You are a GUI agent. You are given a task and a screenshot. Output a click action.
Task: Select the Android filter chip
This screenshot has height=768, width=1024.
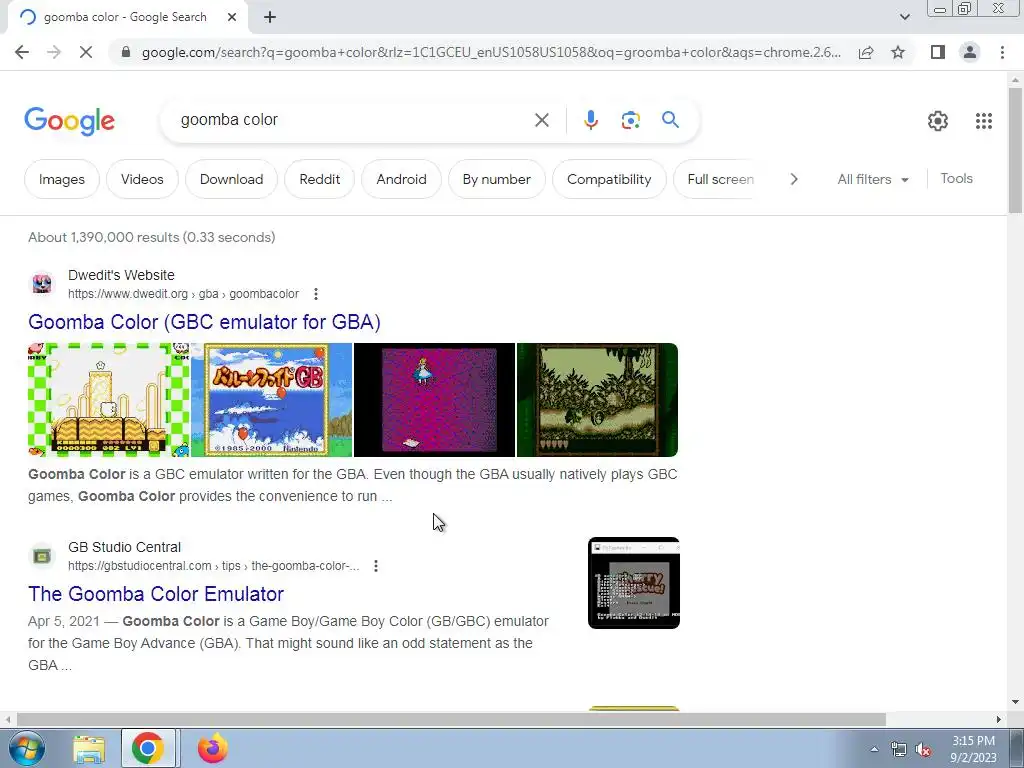click(x=401, y=179)
